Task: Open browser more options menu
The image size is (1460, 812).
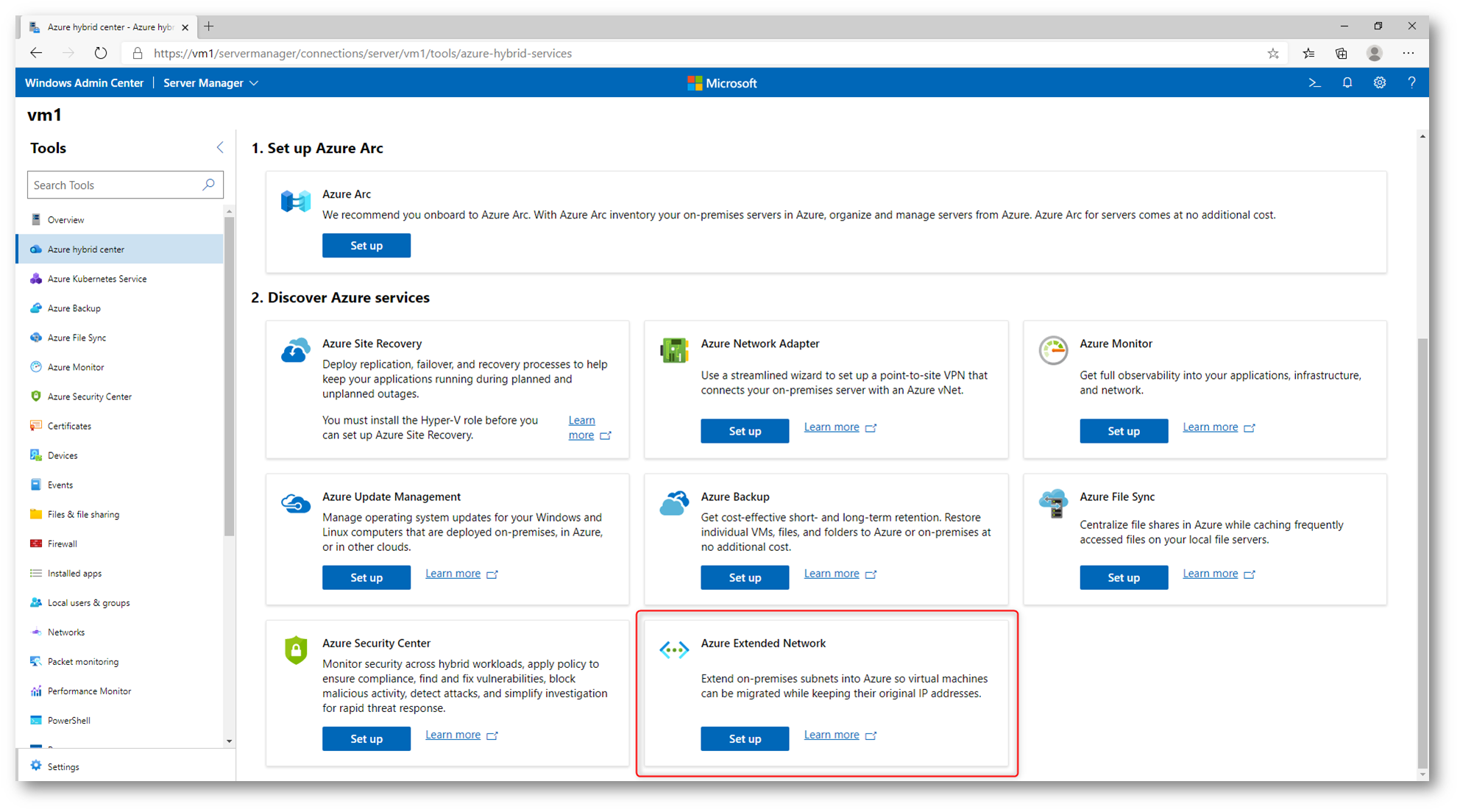Action: pos(1408,54)
